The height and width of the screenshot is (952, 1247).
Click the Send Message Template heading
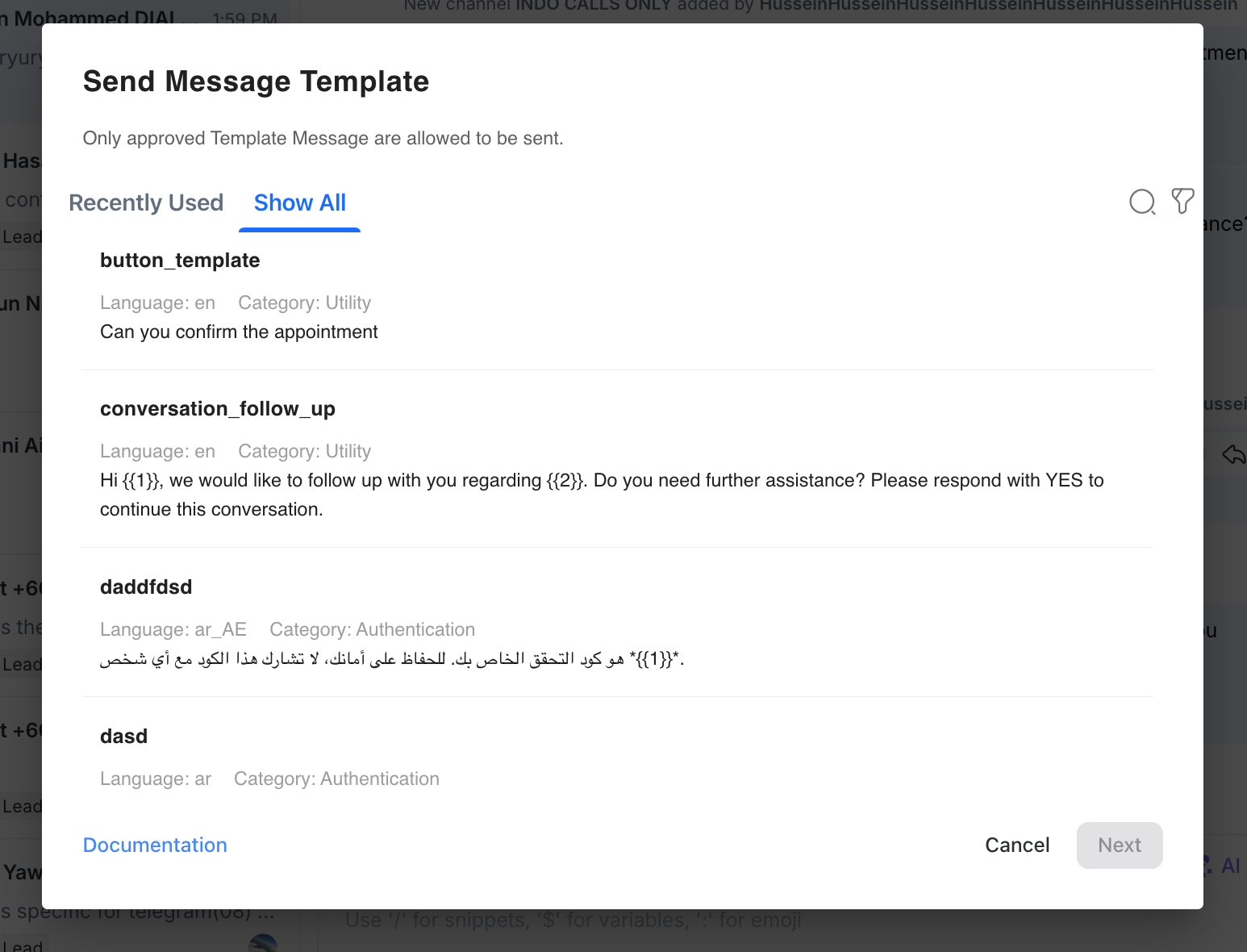(256, 81)
